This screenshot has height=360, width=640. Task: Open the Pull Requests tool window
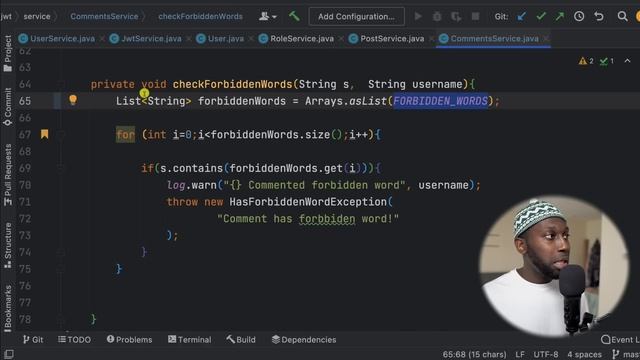[8, 175]
